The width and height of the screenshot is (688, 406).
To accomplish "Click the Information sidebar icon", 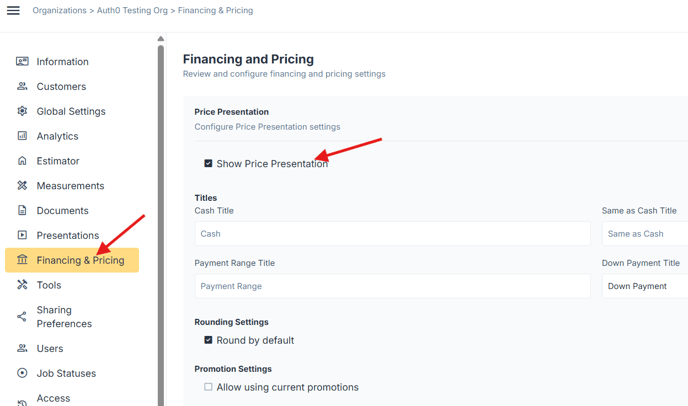I will (x=22, y=62).
